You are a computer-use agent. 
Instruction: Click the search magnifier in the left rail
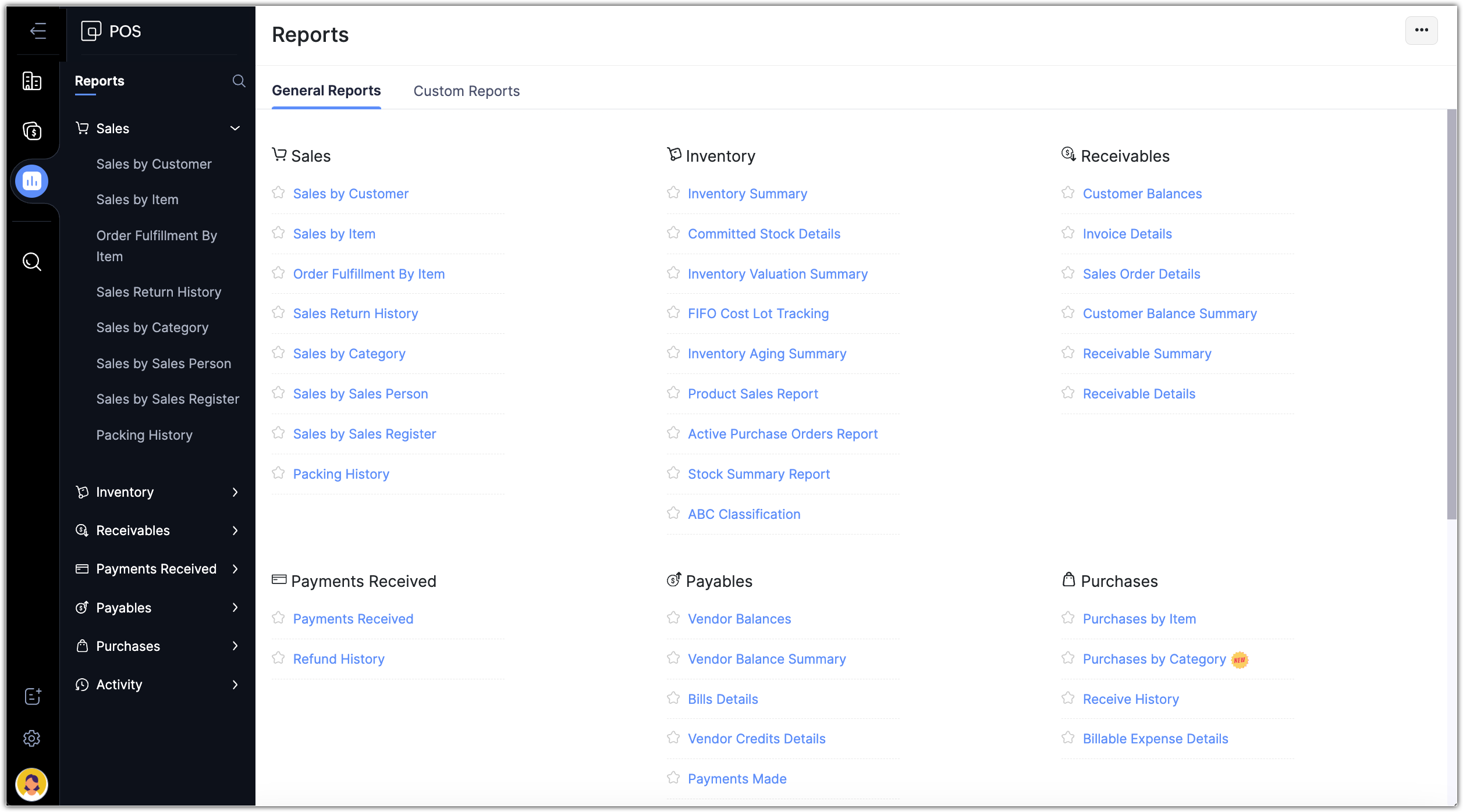32,262
